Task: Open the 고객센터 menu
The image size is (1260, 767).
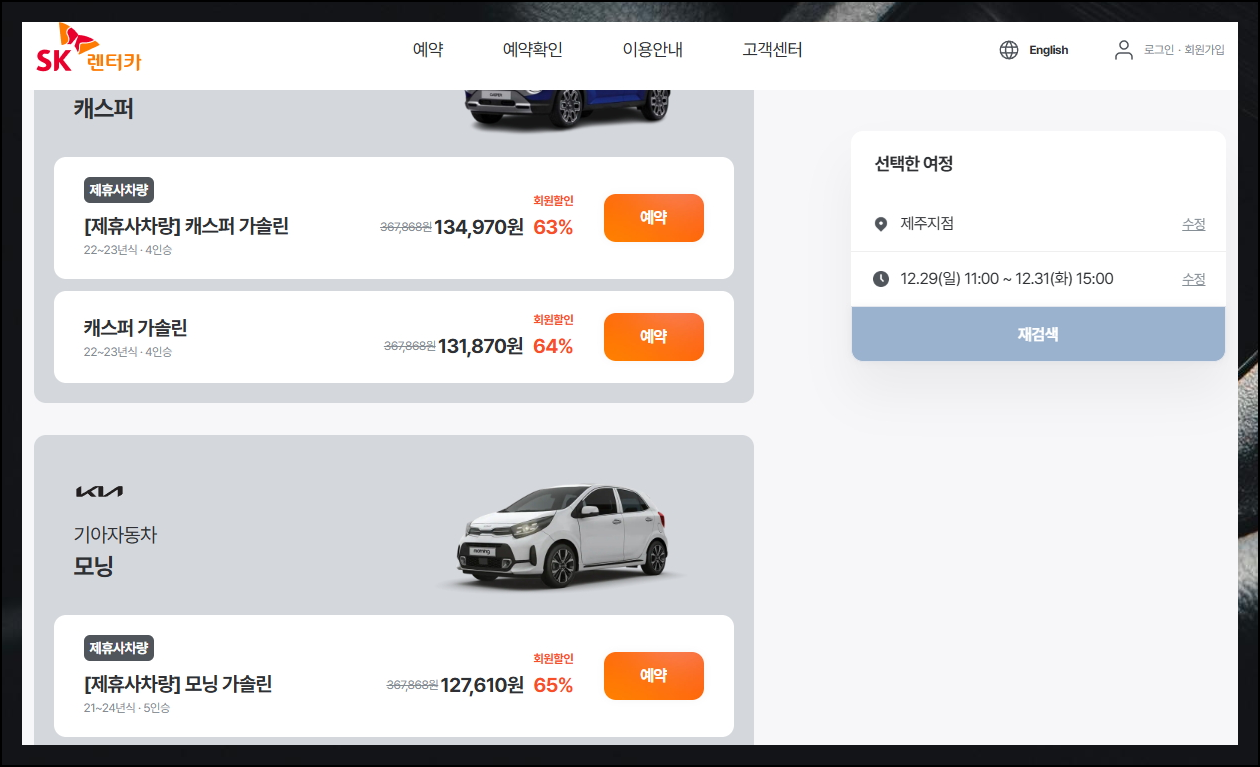Action: click(x=772, y=50)
